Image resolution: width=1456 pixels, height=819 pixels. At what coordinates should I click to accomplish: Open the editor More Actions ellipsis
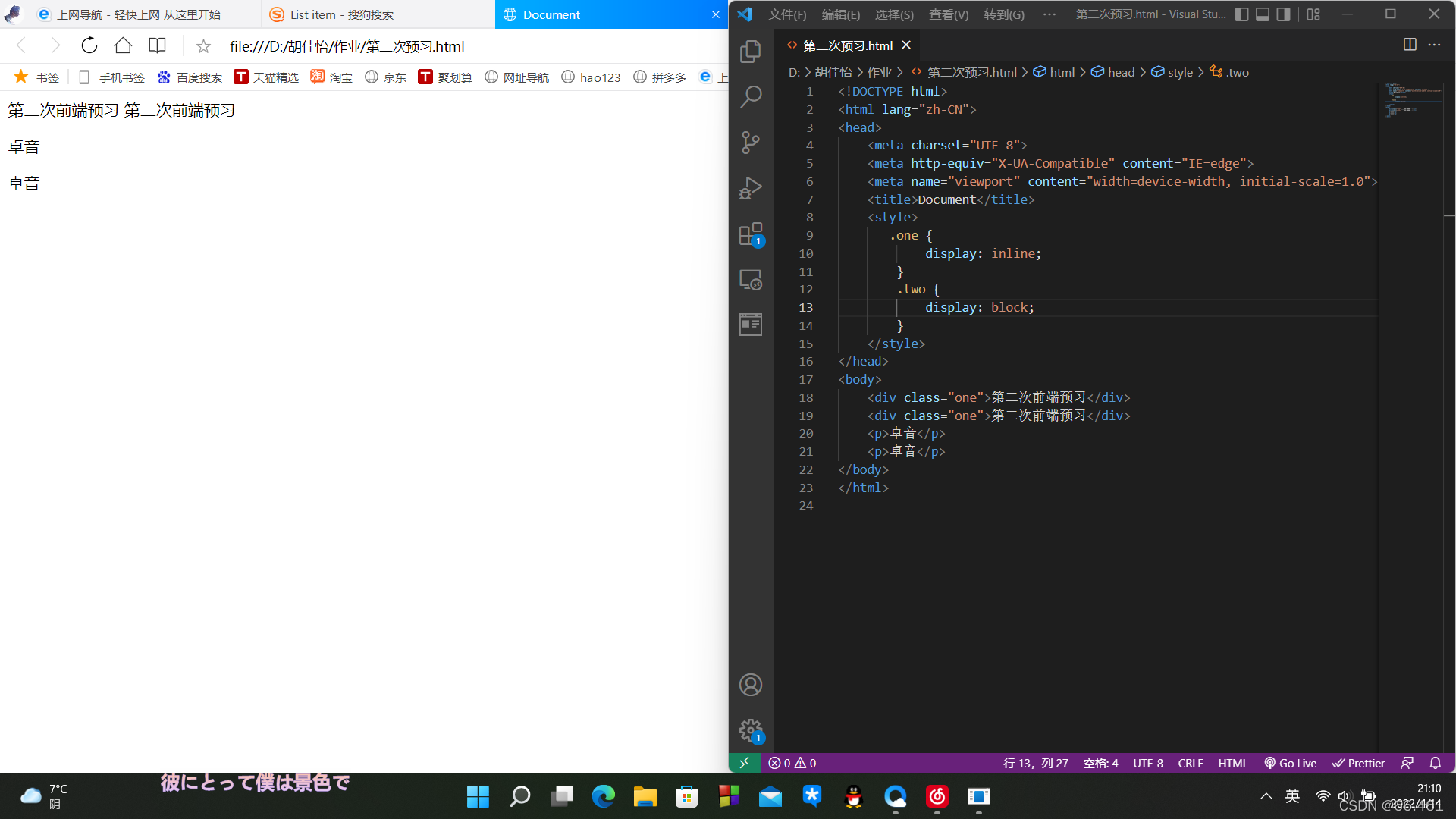[x=1434, y=45]
